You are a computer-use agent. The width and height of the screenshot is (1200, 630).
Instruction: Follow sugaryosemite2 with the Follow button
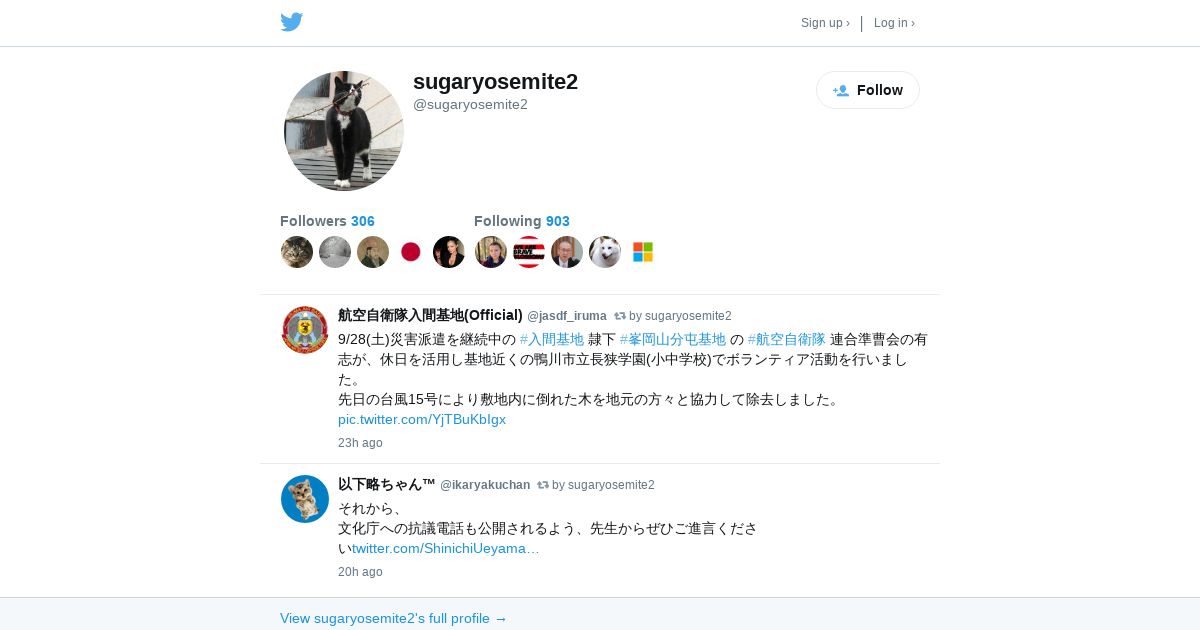868,90
